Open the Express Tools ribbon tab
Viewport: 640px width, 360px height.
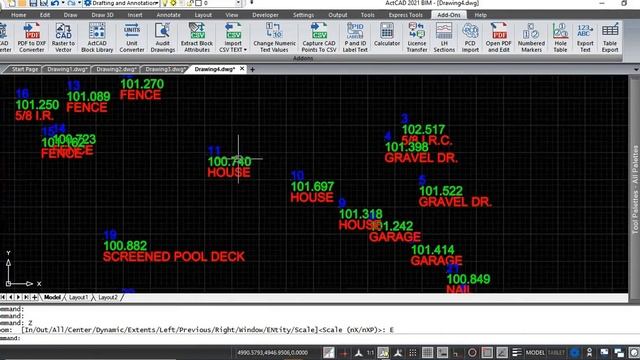click(405, 15)
